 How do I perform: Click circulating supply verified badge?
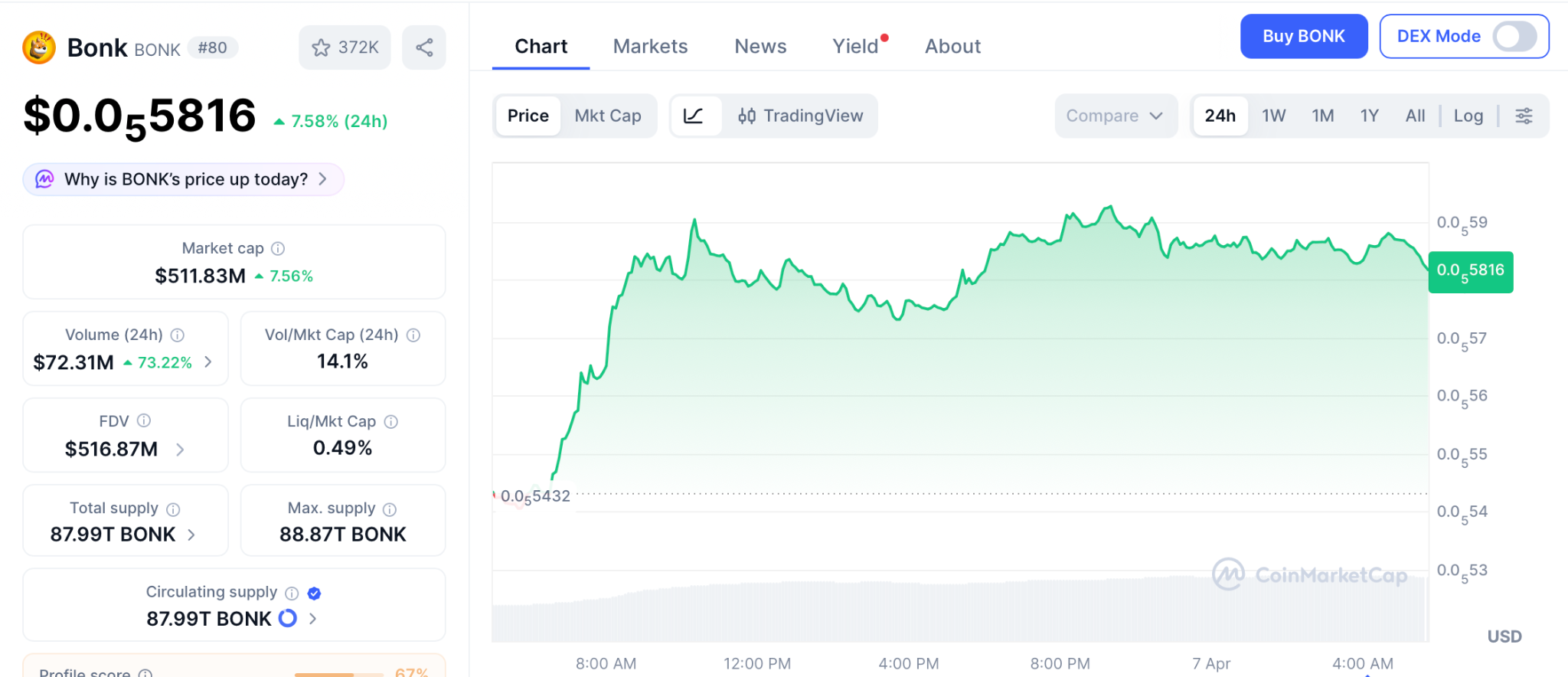(314, 593)
